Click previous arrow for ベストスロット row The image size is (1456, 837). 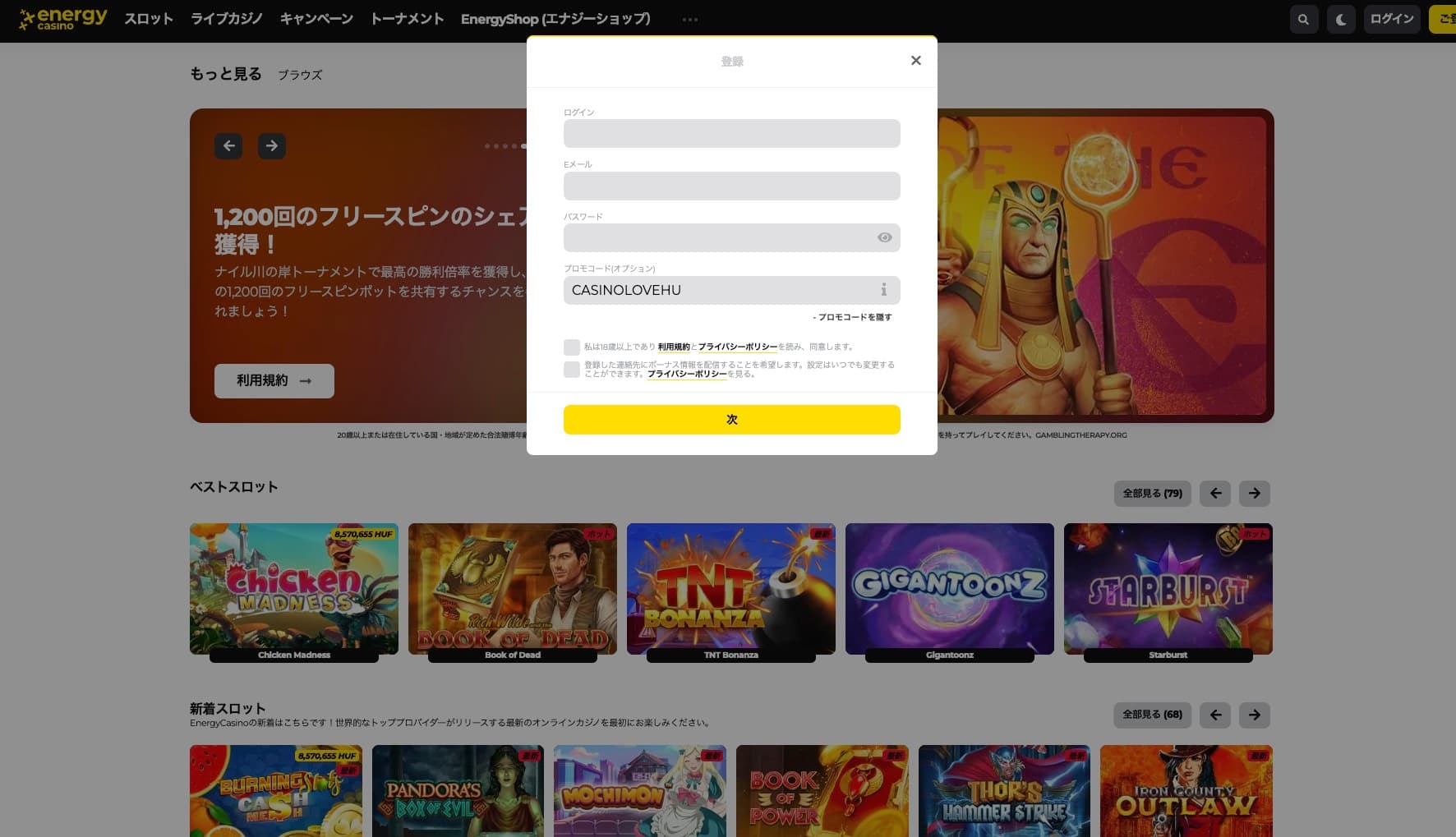coord(1215,493)
